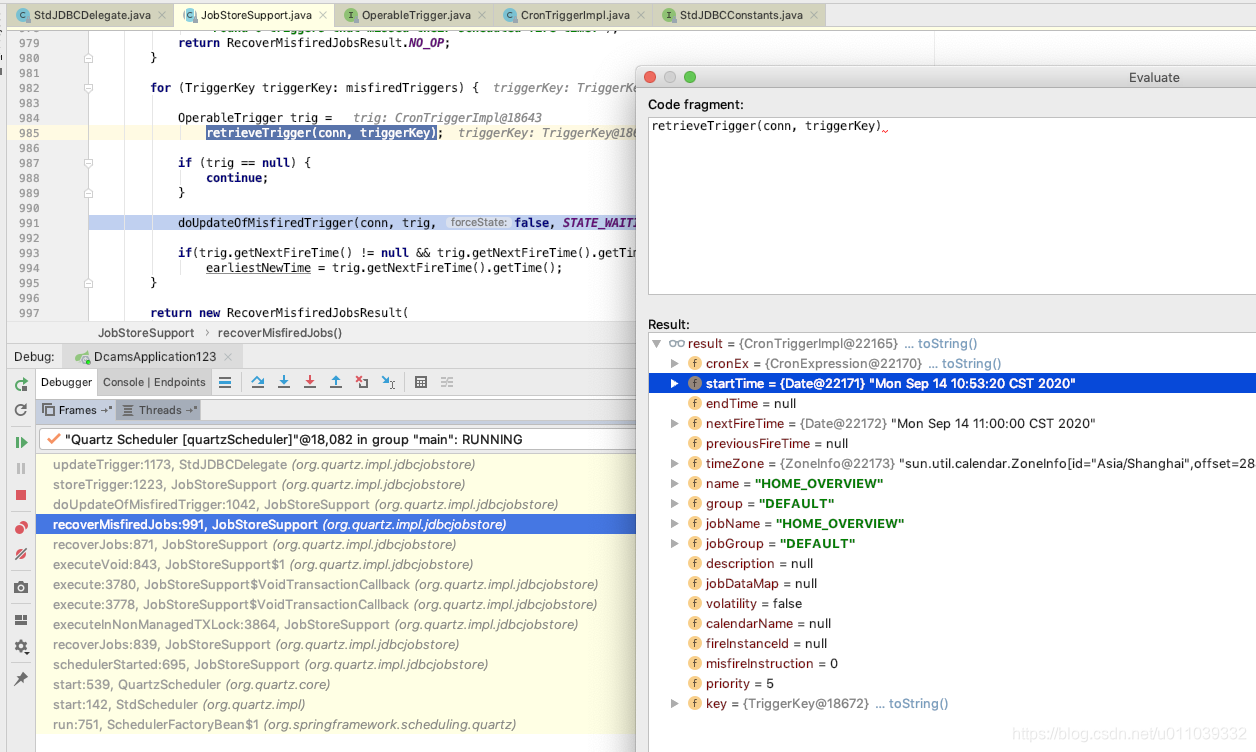
Task: Click the update running application icon
Action: (x=21, y=410)
